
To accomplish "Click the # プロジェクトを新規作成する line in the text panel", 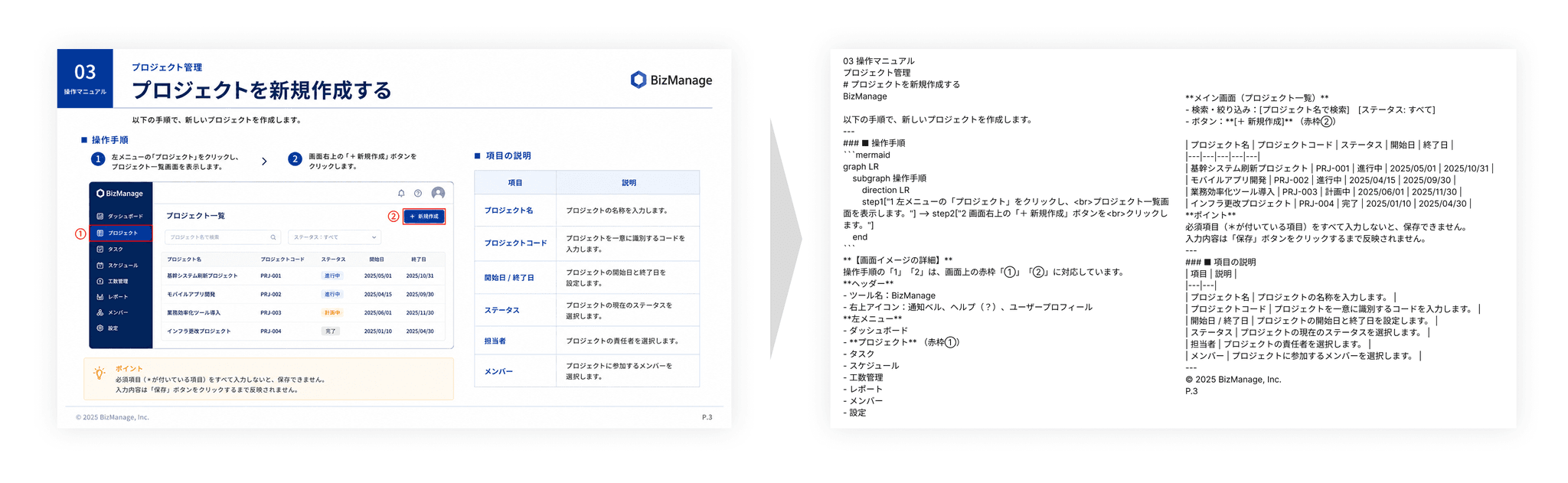I will [x=901, y=85].
